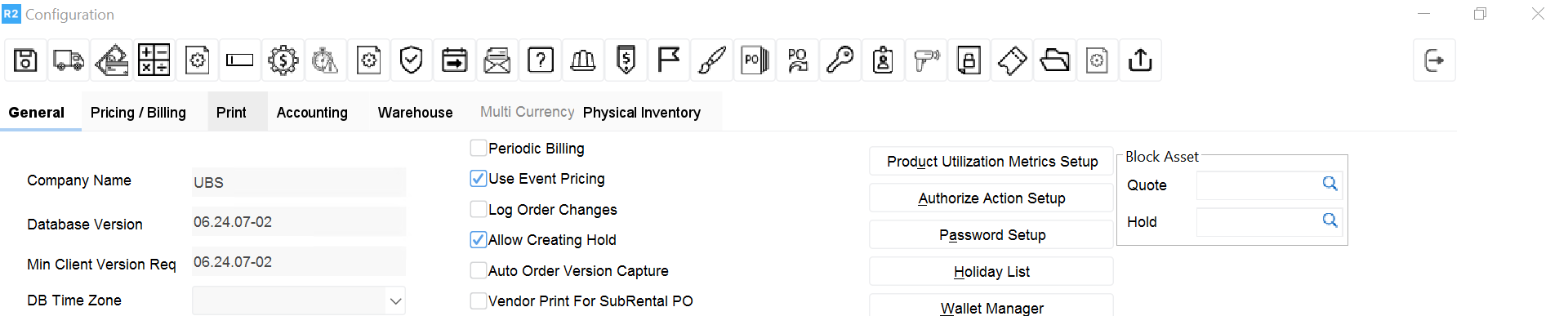This screenshot has height=316, width=1568.
Task: Open Product Utilization Metrics Setup
Action: (991, 162)
